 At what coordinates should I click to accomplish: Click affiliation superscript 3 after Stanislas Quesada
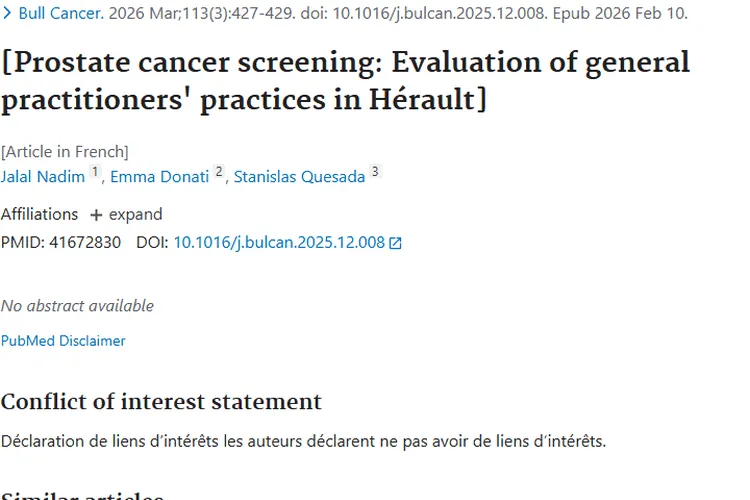pyautogui.click(x=375, y=172)
